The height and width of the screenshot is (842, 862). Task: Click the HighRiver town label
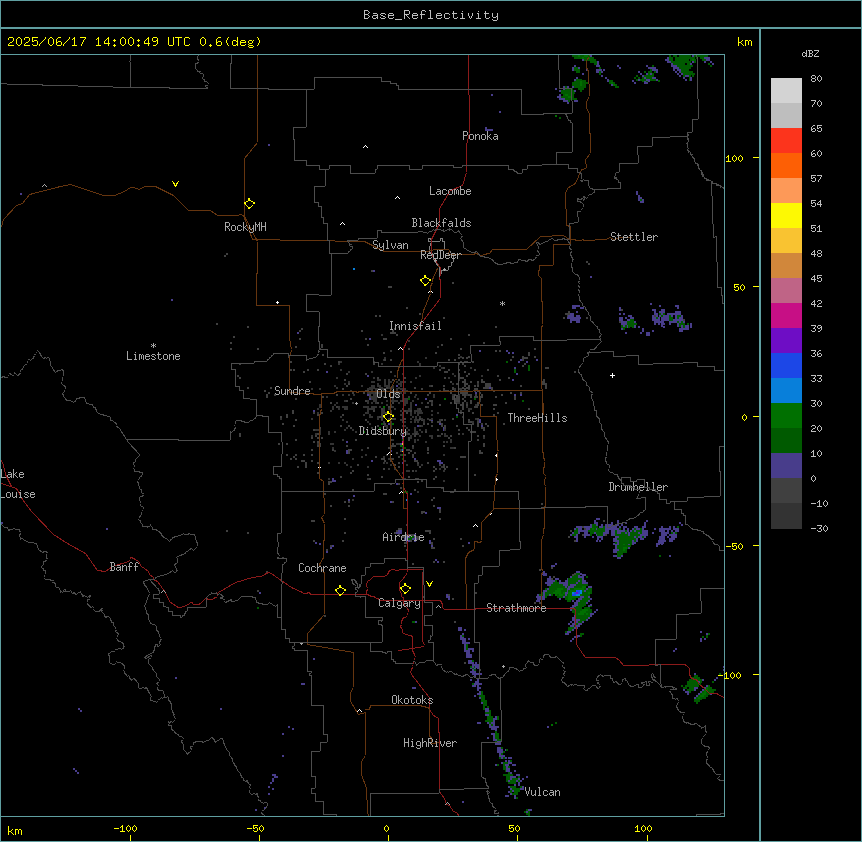click(x=430, y=743)
